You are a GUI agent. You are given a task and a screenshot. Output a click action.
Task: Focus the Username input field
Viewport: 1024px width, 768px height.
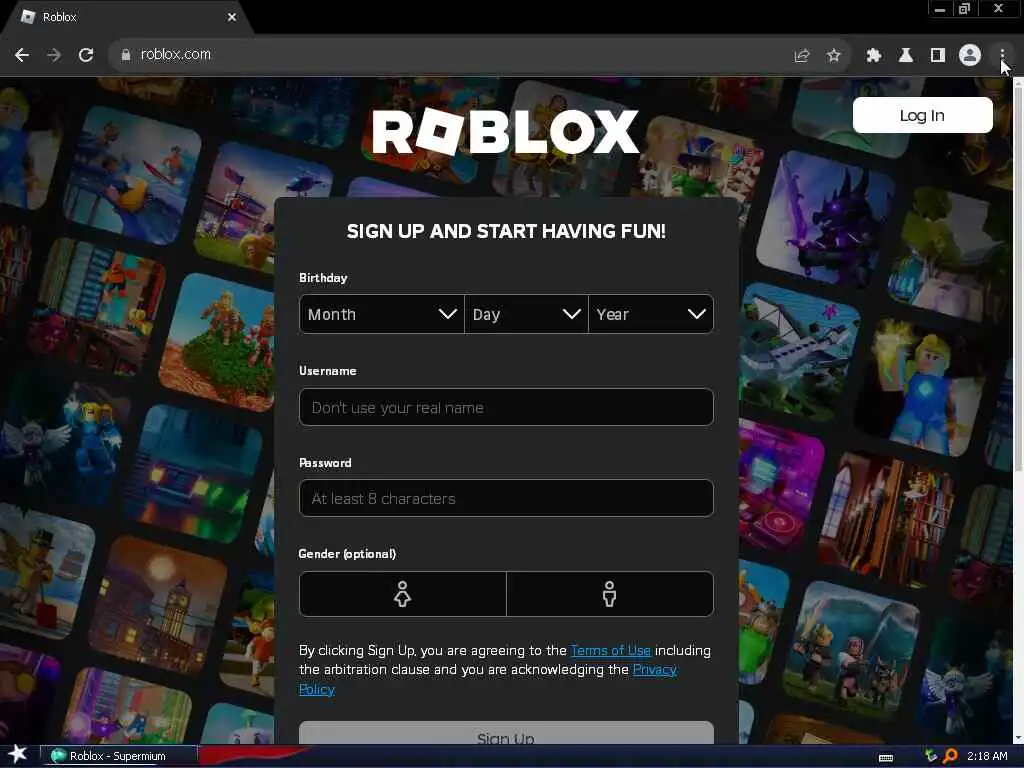point(506,408)
